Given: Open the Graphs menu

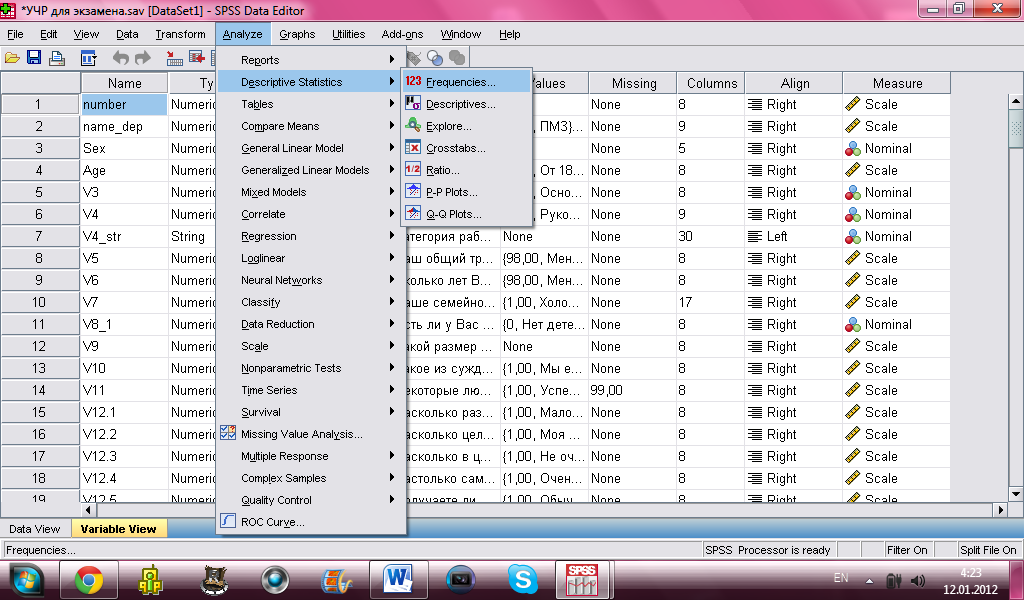Looking at the screenshot, I should pos(297,34).
